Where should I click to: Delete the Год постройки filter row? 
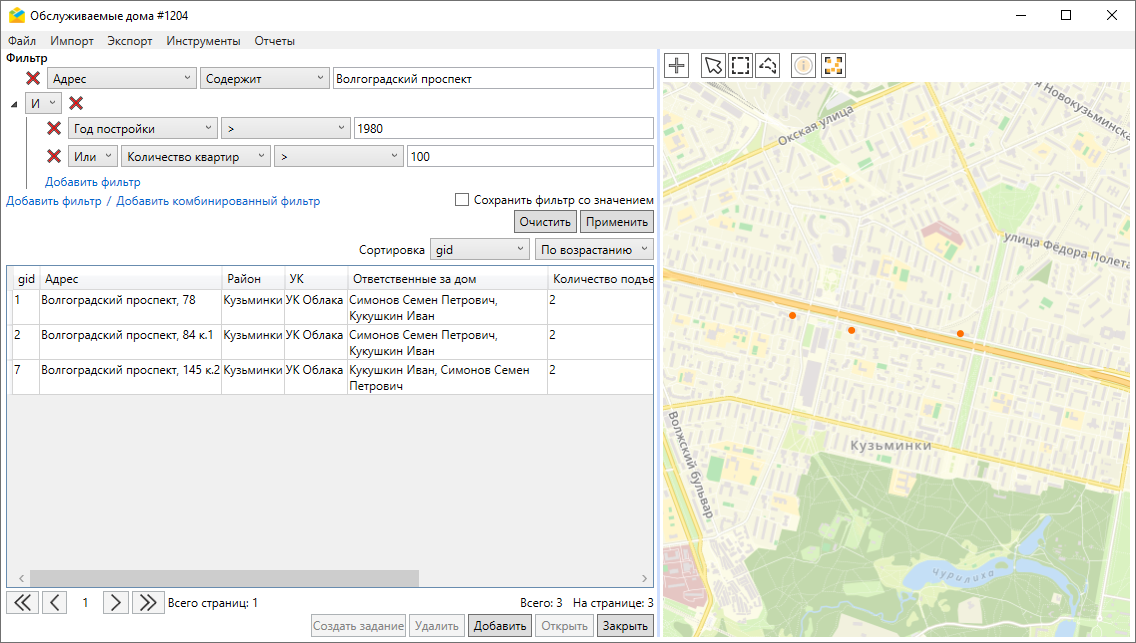tap(55, 128)
